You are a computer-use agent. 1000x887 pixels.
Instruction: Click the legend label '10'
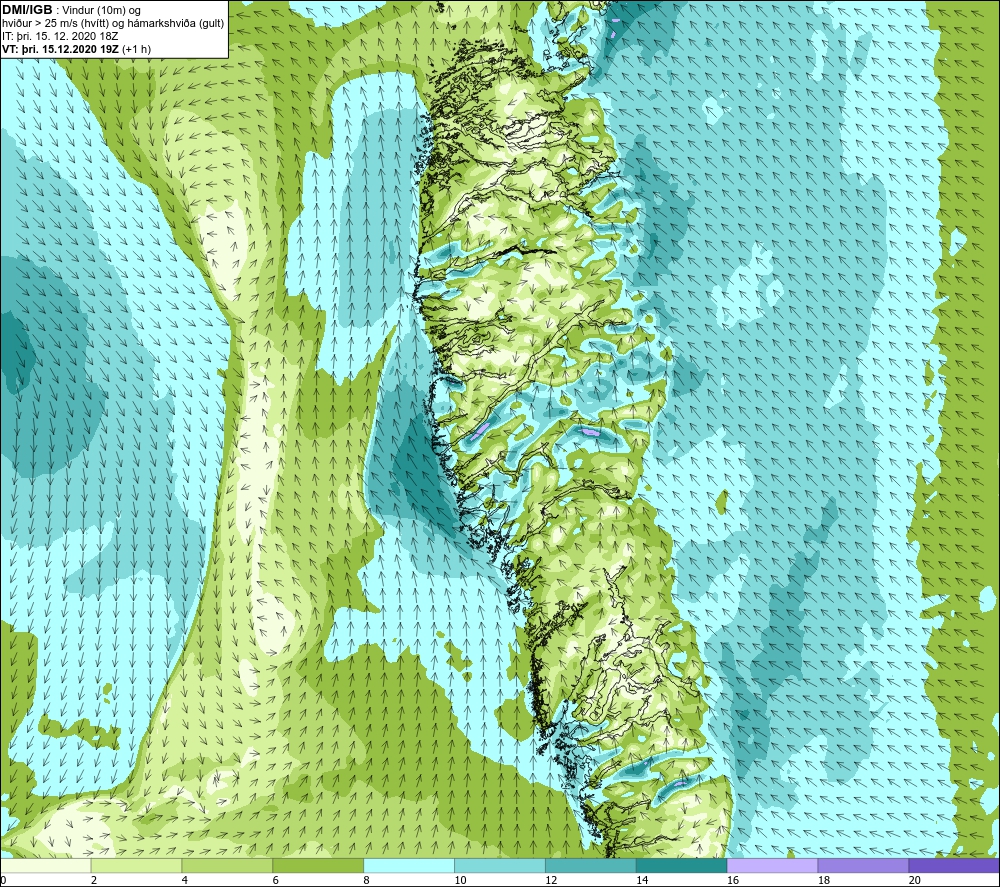[460, 881]
